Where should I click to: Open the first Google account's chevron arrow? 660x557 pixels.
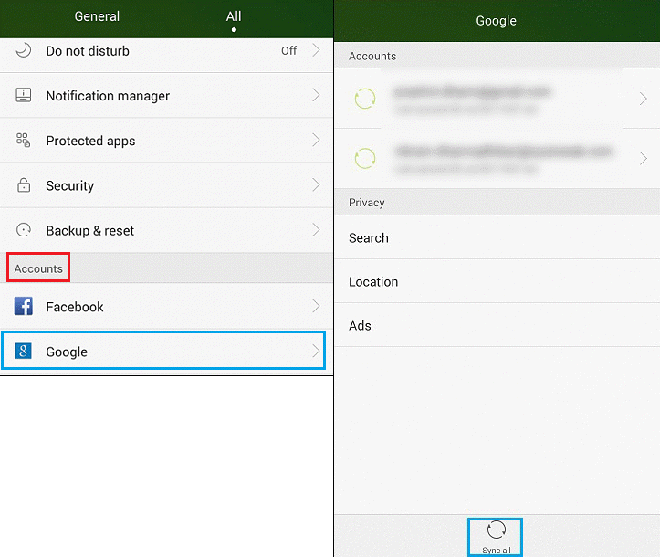tap(642, 98)
